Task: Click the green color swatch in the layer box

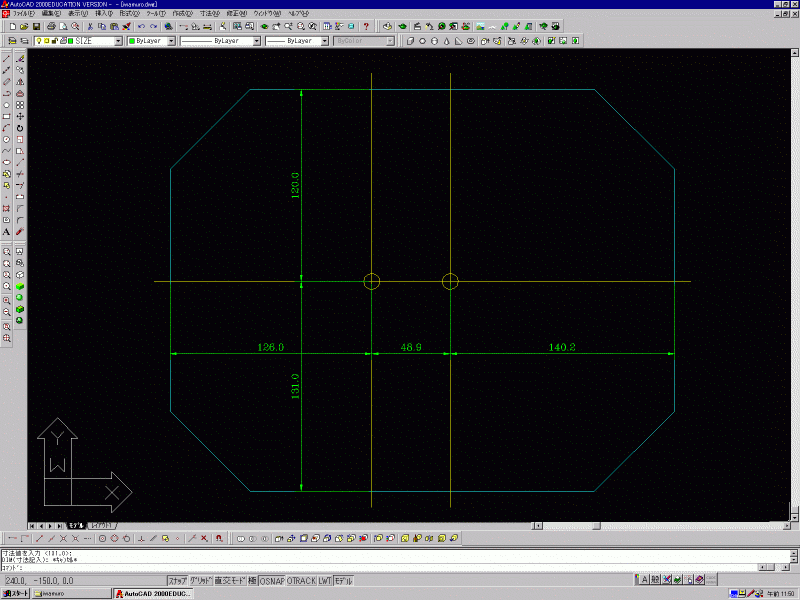Action: coord(71,42)
